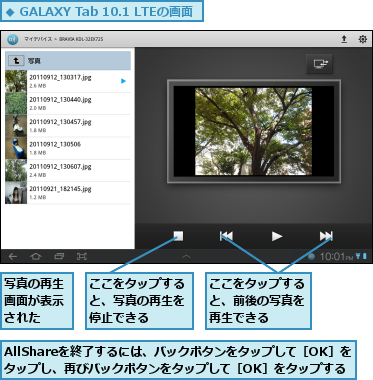This screenshot has height=380, width=373.
Task: Select 20110912_130607.jpg file
Action: [68, 170]
